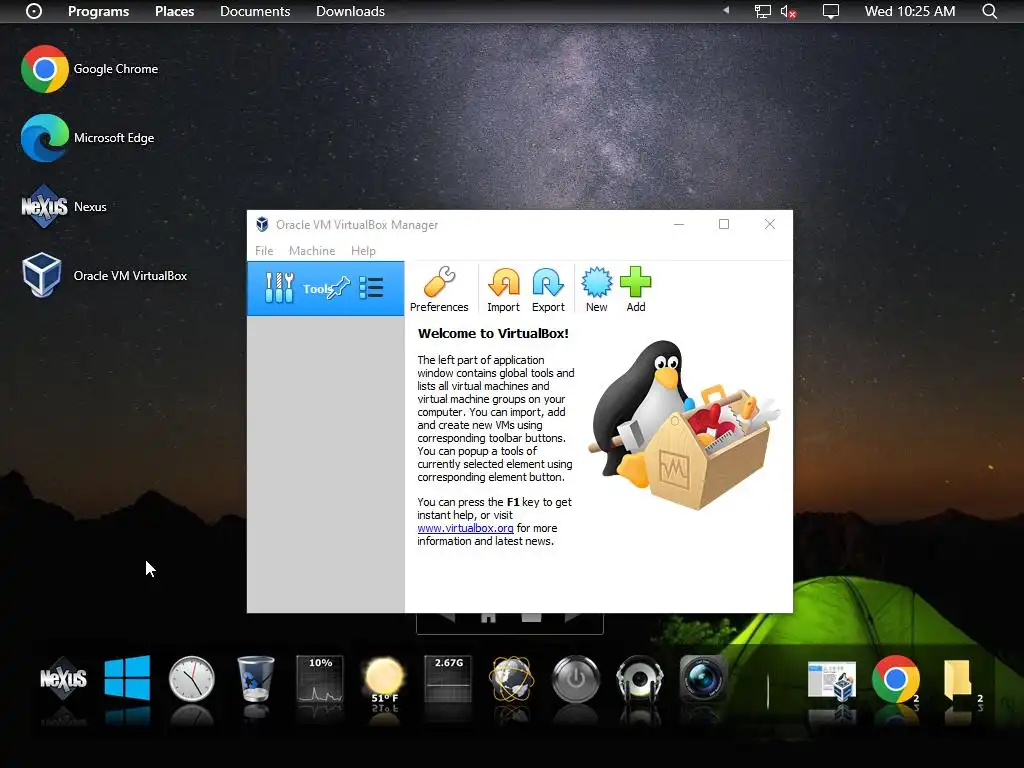
Task: Open the Documents menu in top bar
Action: pos(255,11)
